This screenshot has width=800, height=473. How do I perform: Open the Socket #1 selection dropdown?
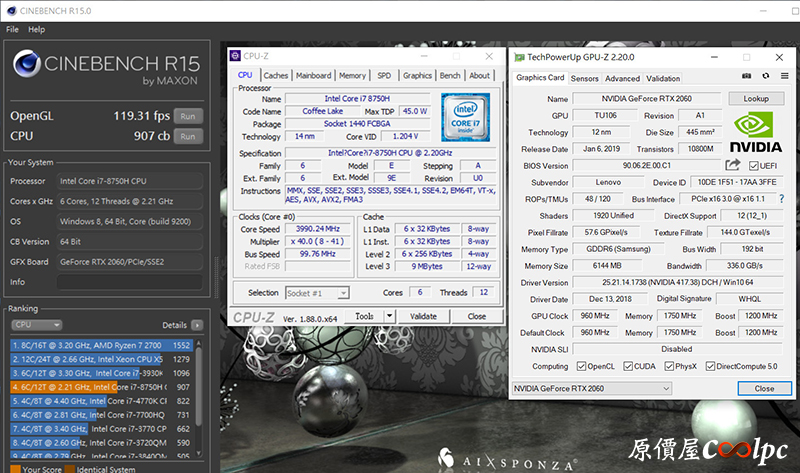317,293
